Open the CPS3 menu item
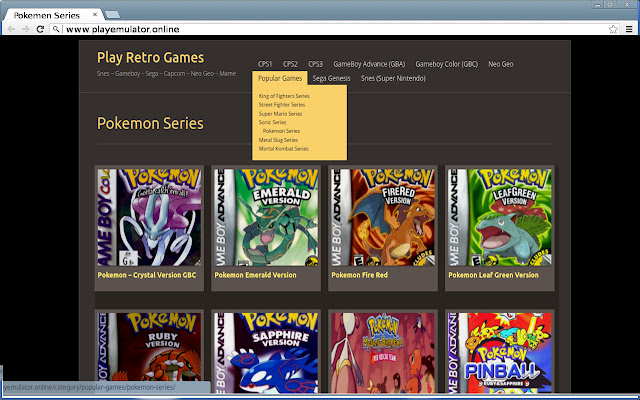This screenshot has width=640, height=400. tap(315, 64)
